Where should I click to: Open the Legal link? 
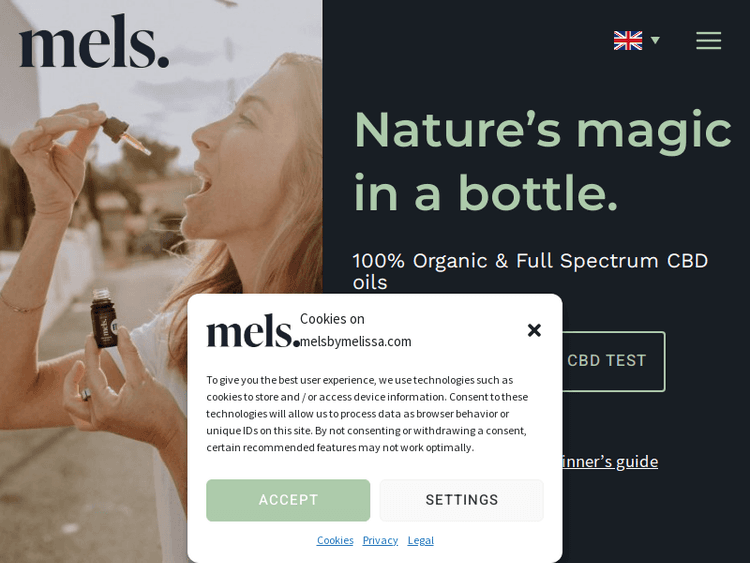click(420, 540)
